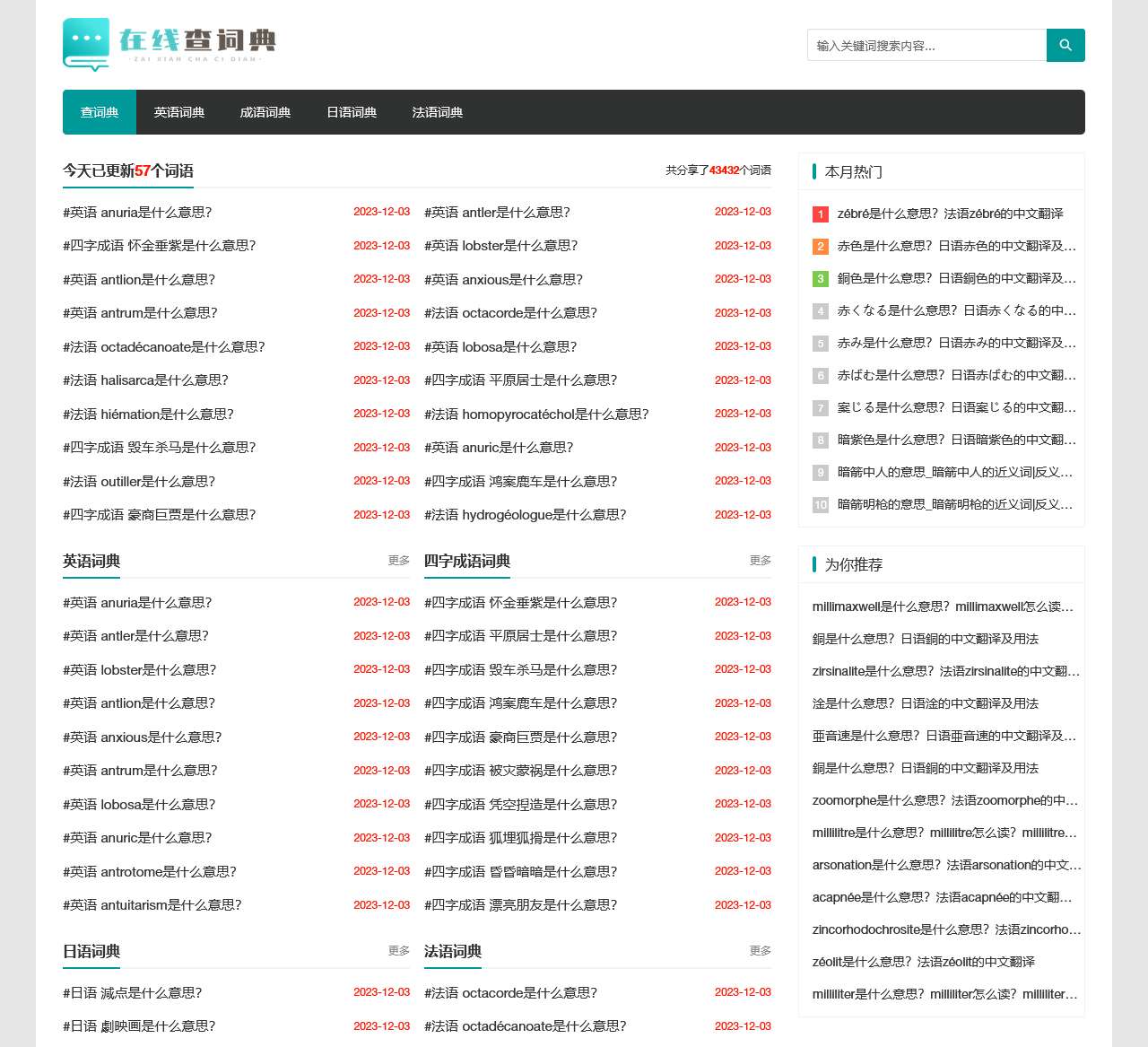This screenshot has width=1148, height=1047.
Task: Click the teal bar beside 本月热门 heading
Action: (x=813, y=170)
